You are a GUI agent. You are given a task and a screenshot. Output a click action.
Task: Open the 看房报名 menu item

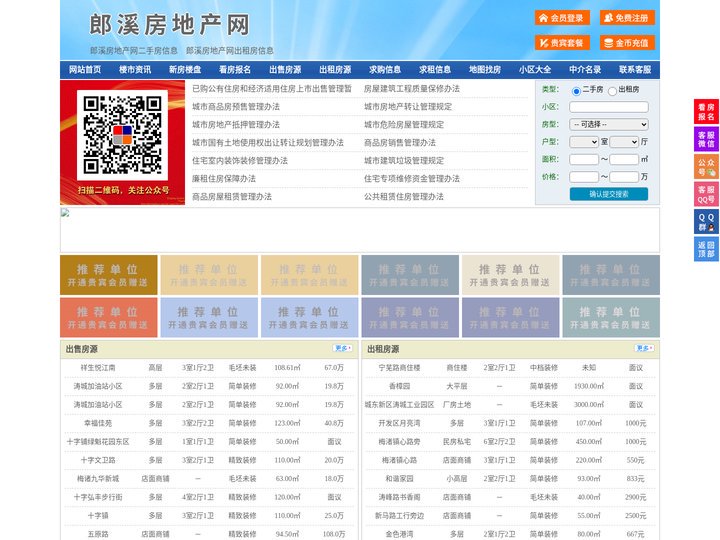pos(235,70)
